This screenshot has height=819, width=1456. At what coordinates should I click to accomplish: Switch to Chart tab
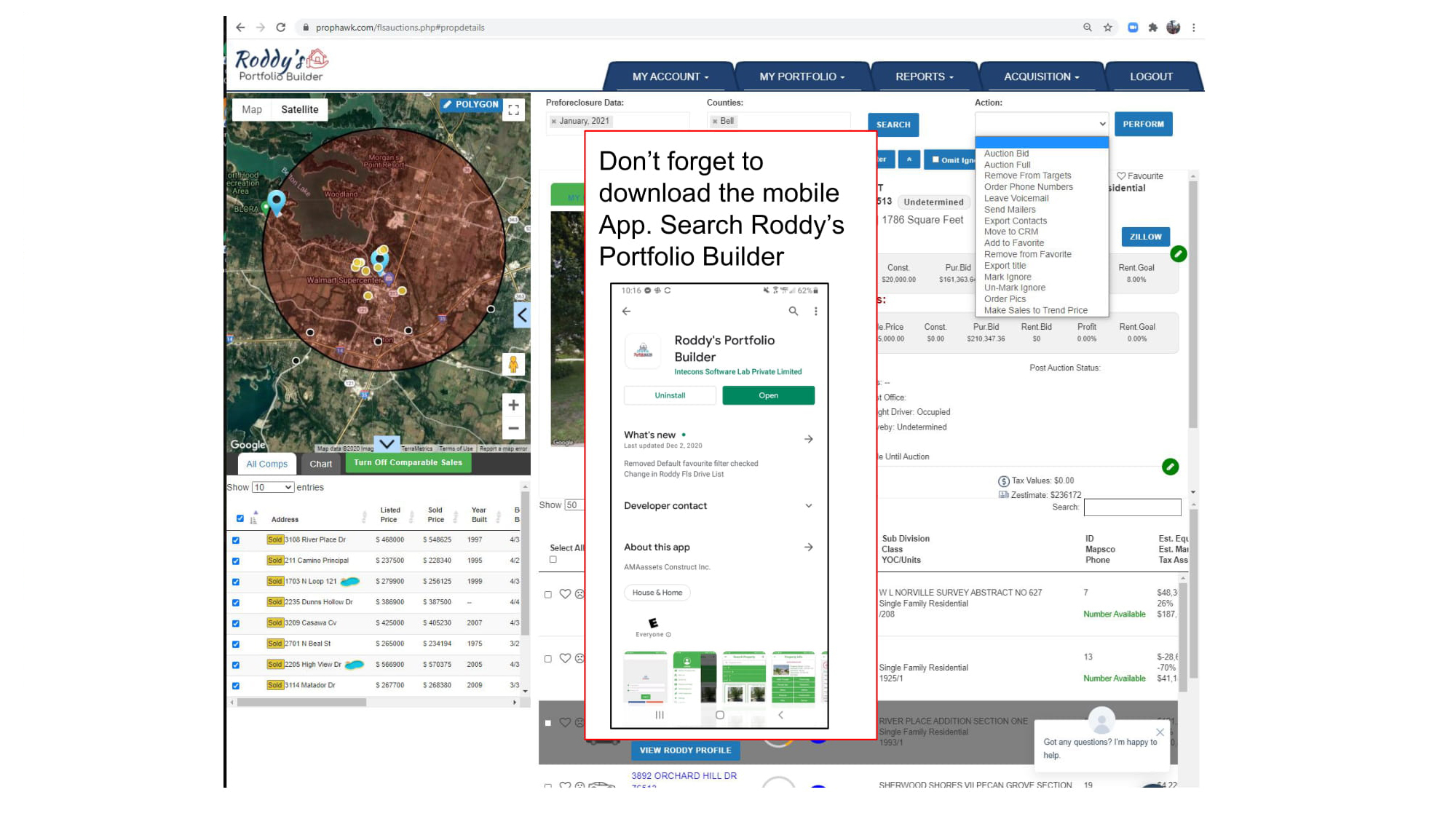click(321, 464)
